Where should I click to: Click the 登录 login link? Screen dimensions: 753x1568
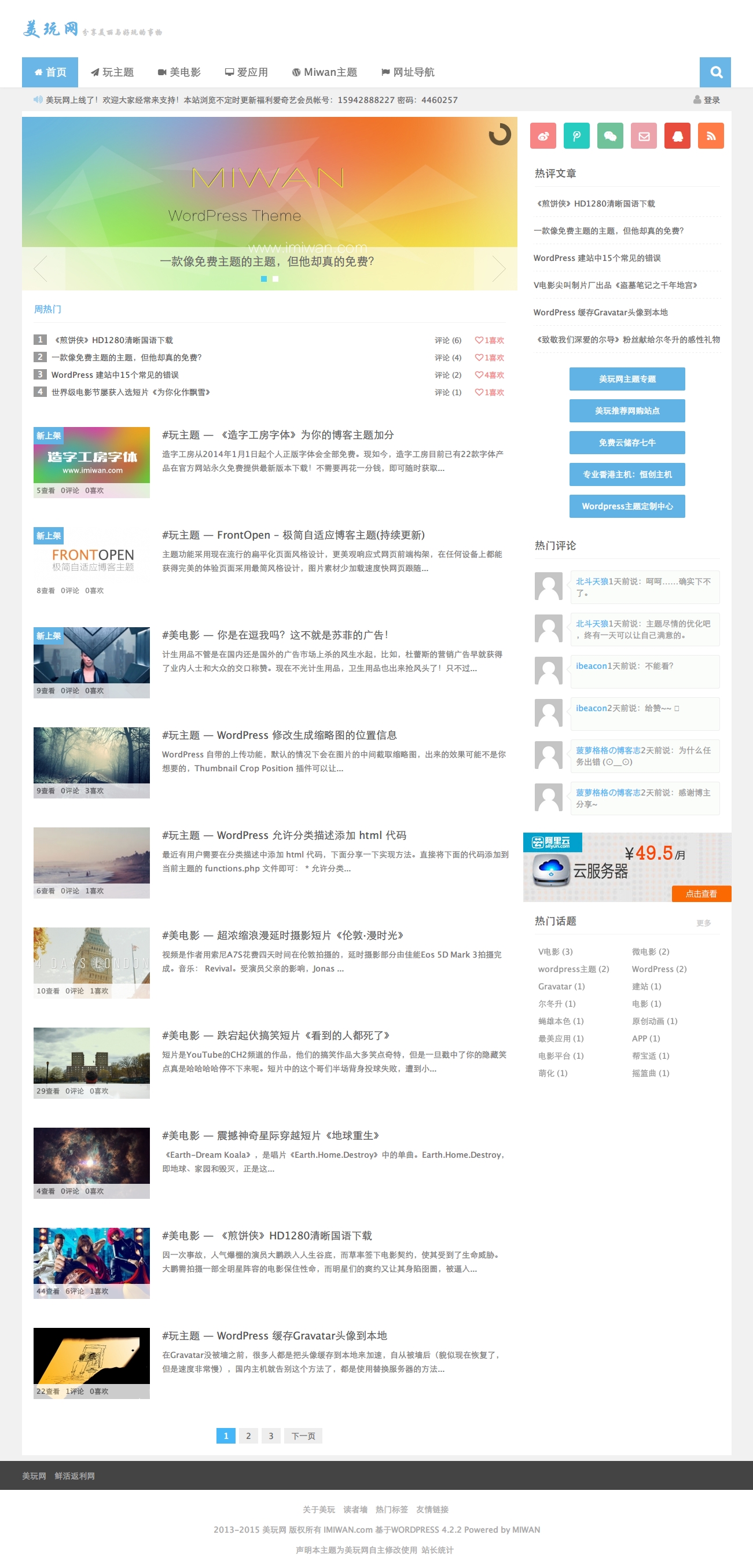pyautogui.click(x=707, y=100)
